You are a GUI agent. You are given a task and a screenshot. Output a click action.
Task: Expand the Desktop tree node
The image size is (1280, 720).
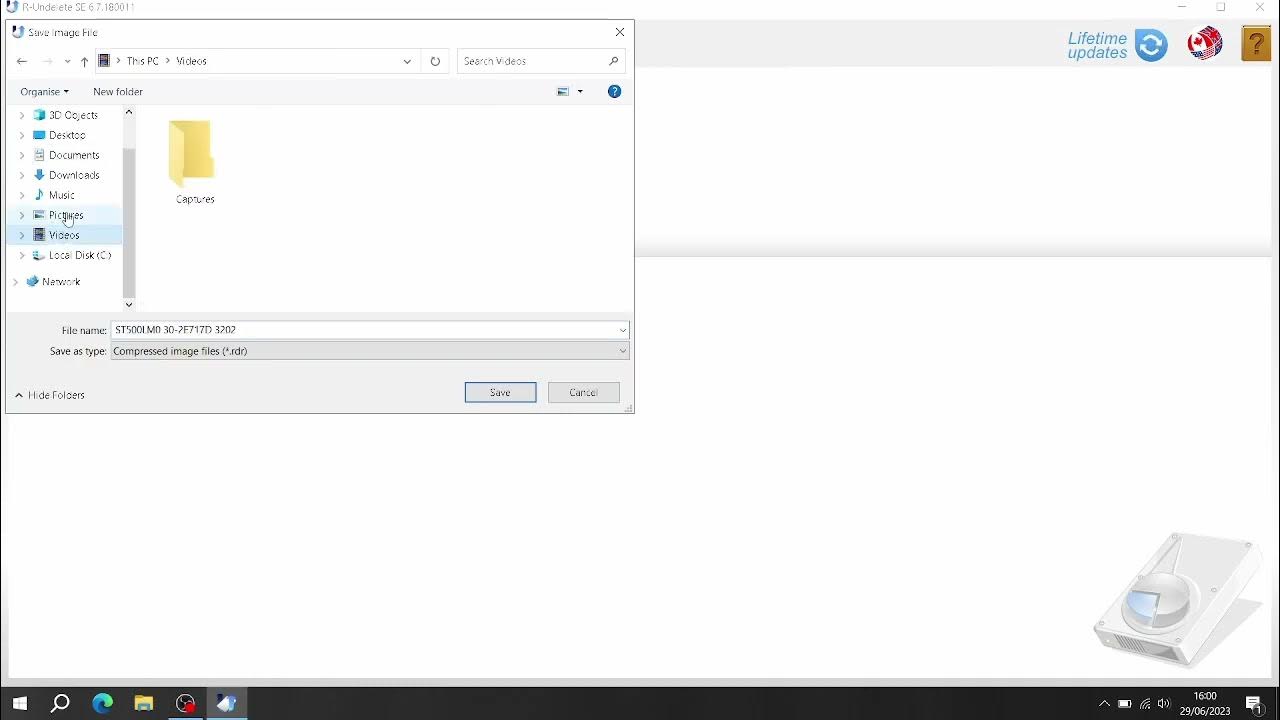point(22,135)
